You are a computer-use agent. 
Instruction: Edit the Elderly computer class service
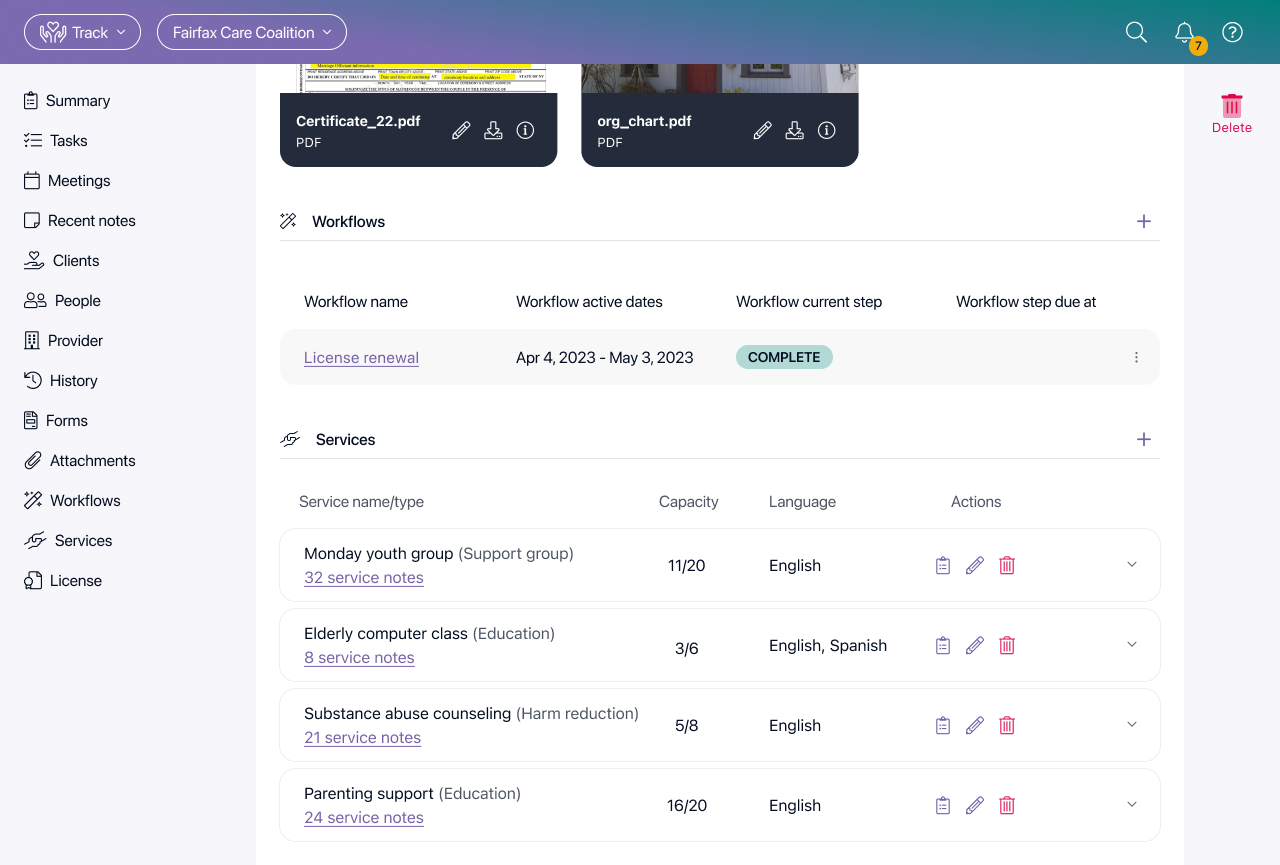pos(975,645)
